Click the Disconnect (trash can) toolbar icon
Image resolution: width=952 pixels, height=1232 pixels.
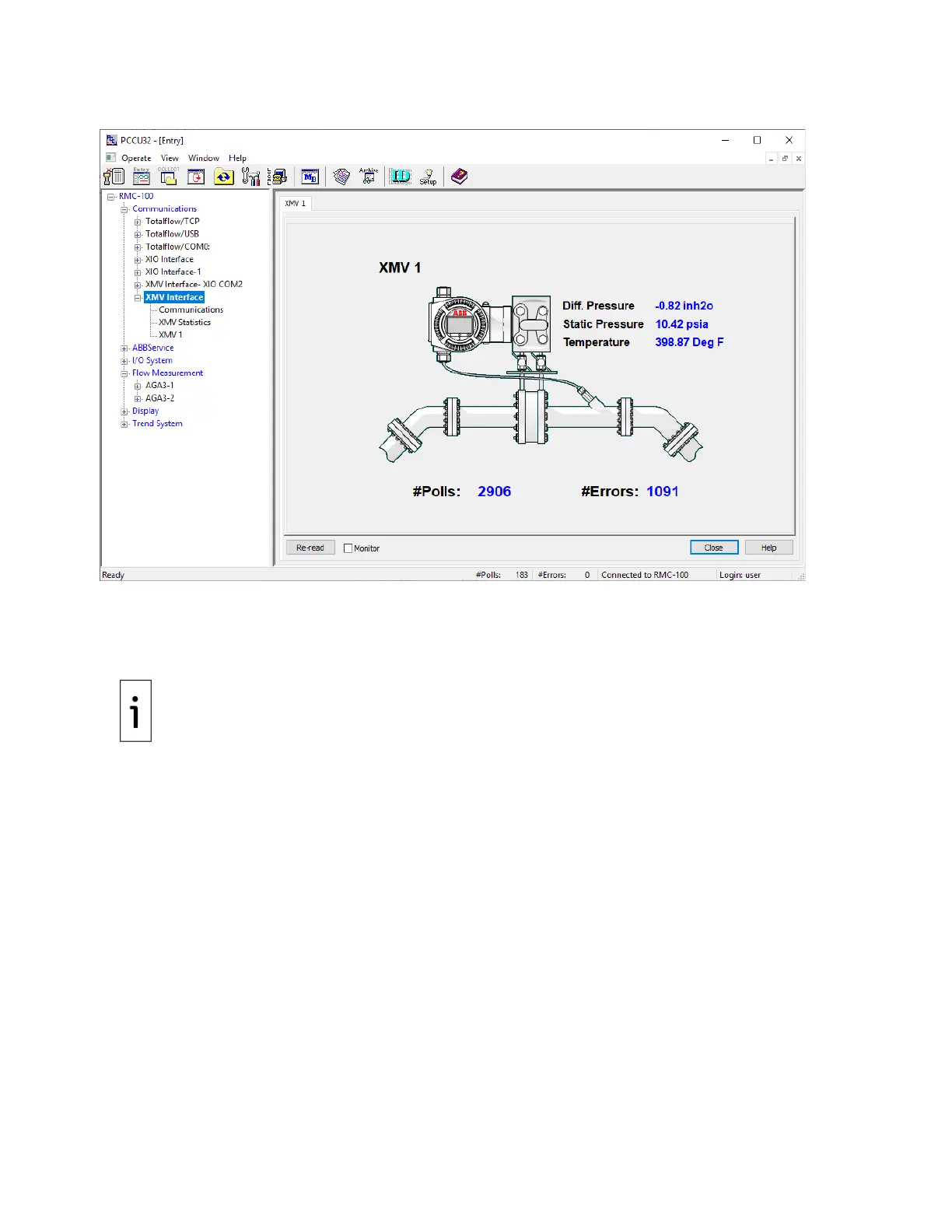click(x=114, y=177)
